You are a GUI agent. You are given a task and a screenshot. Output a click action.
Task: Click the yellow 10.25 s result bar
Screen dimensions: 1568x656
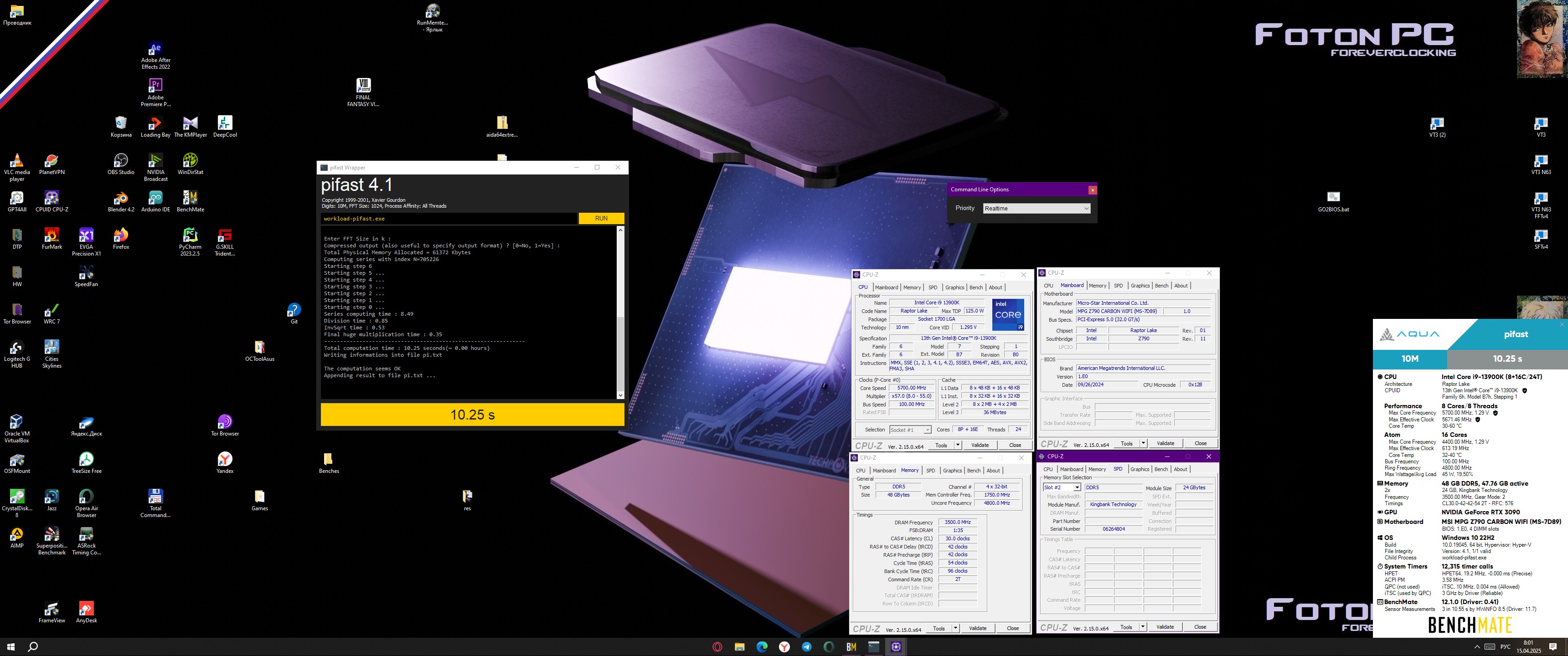click(x=472, y=415)
